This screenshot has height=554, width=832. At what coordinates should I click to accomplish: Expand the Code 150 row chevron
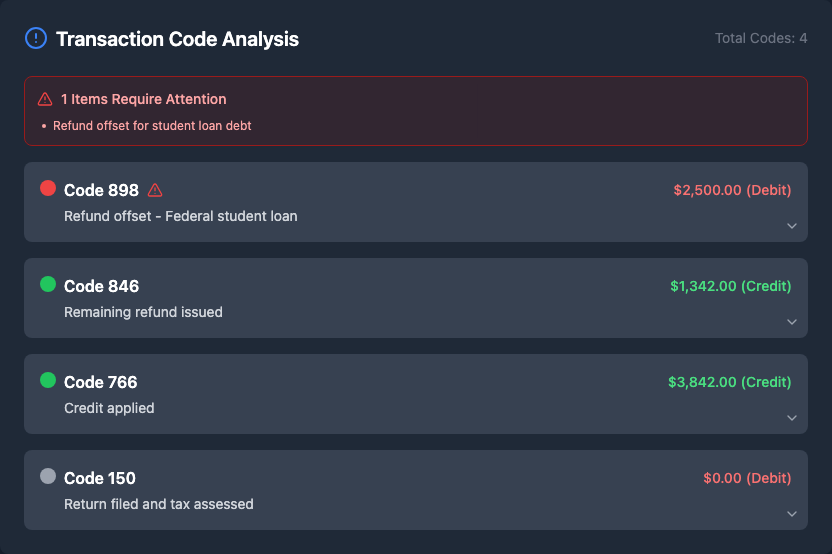point(792,514)
